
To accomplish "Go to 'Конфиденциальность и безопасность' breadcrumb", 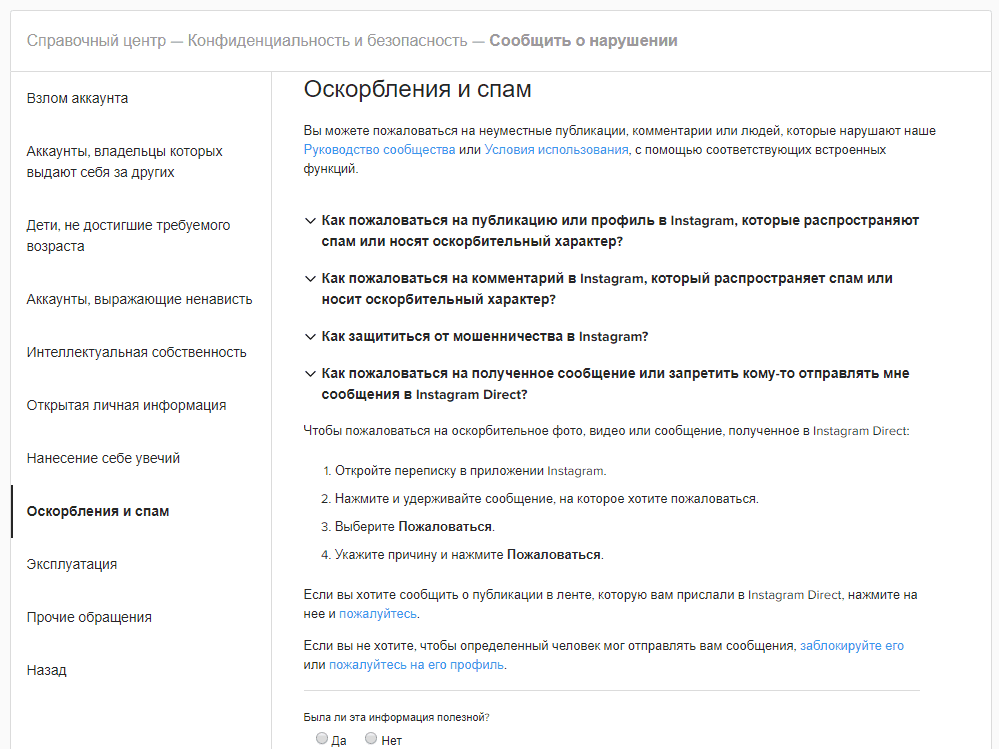I will coord(327,41).
